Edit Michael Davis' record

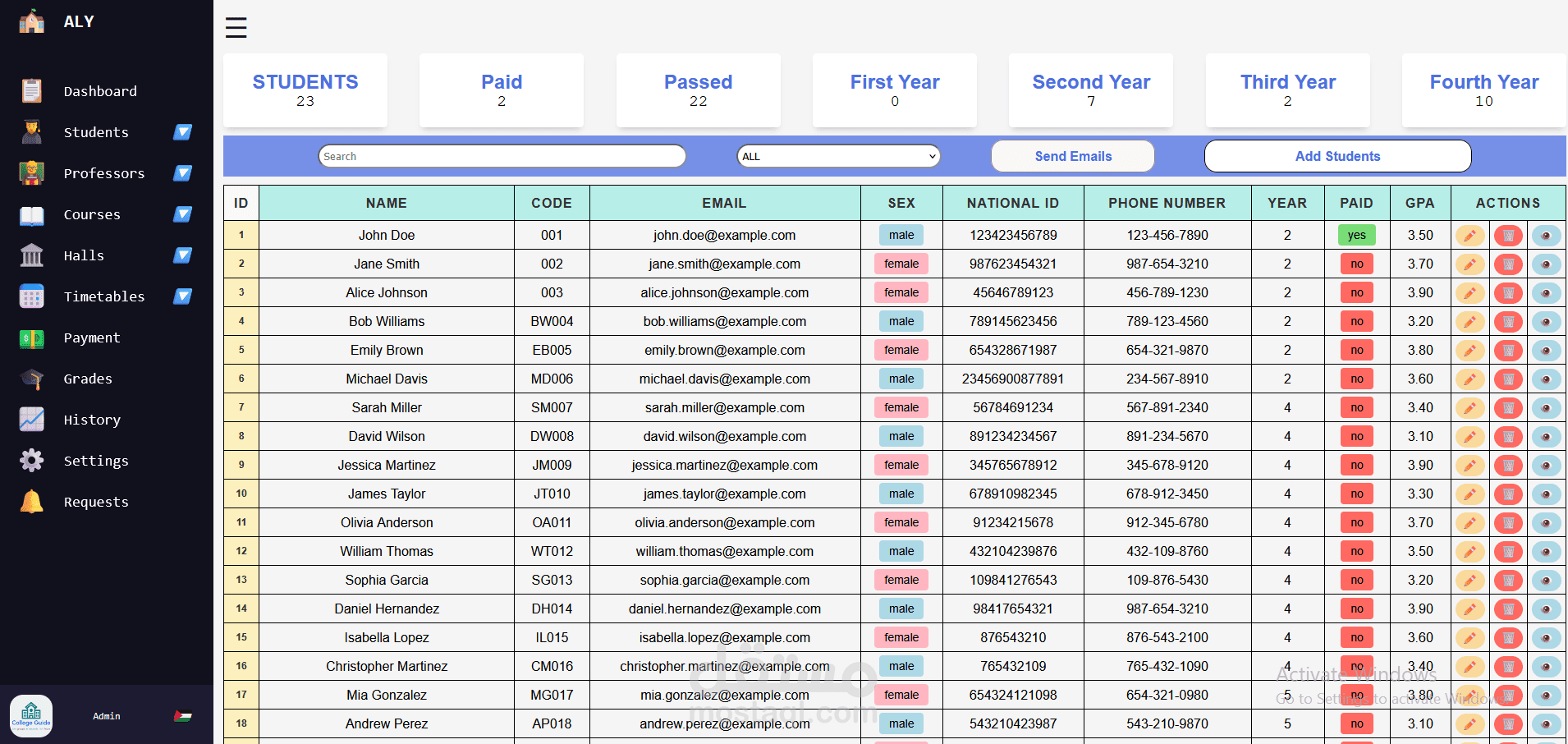(1469, 379)
